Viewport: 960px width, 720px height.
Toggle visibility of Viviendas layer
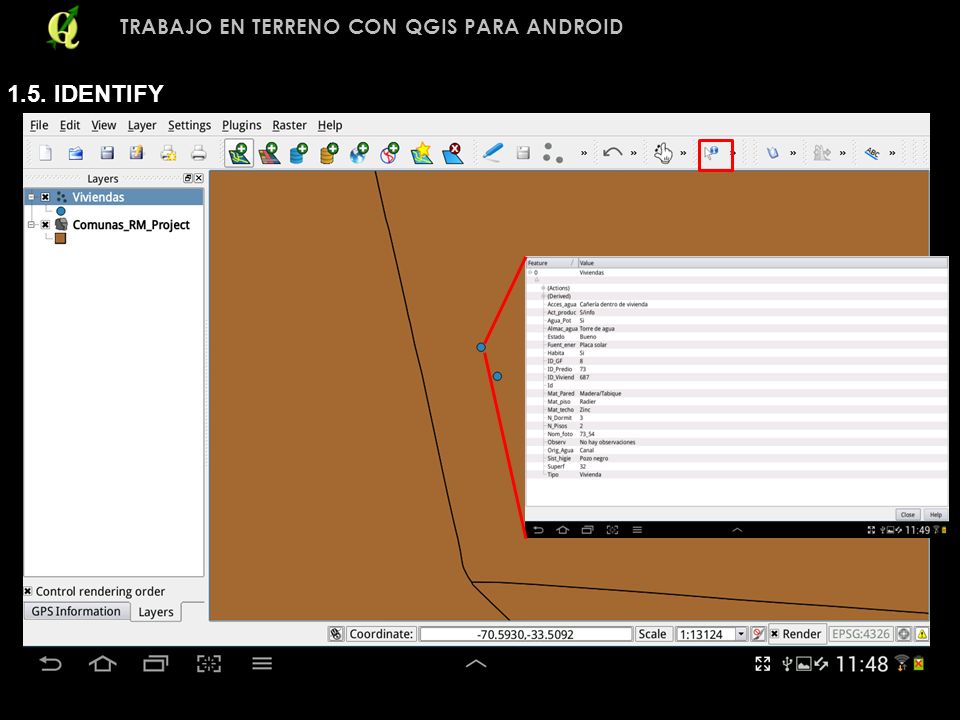click(x=45, y=197)
